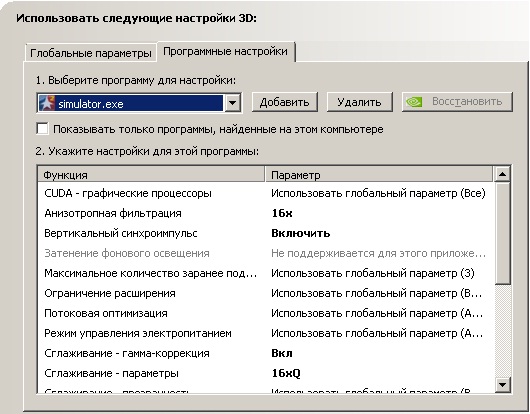Click the scrollbar down arrow in the settings list

502,384
